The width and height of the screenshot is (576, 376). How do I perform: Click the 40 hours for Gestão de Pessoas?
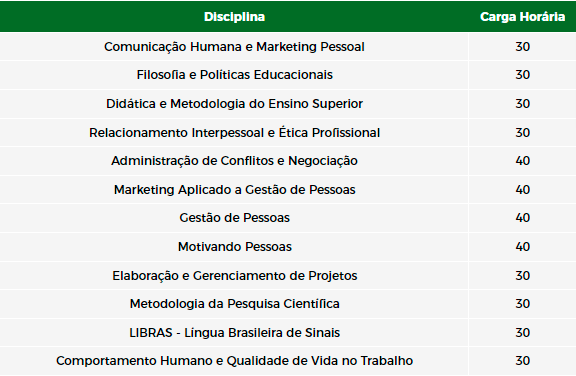pos(522,218)
